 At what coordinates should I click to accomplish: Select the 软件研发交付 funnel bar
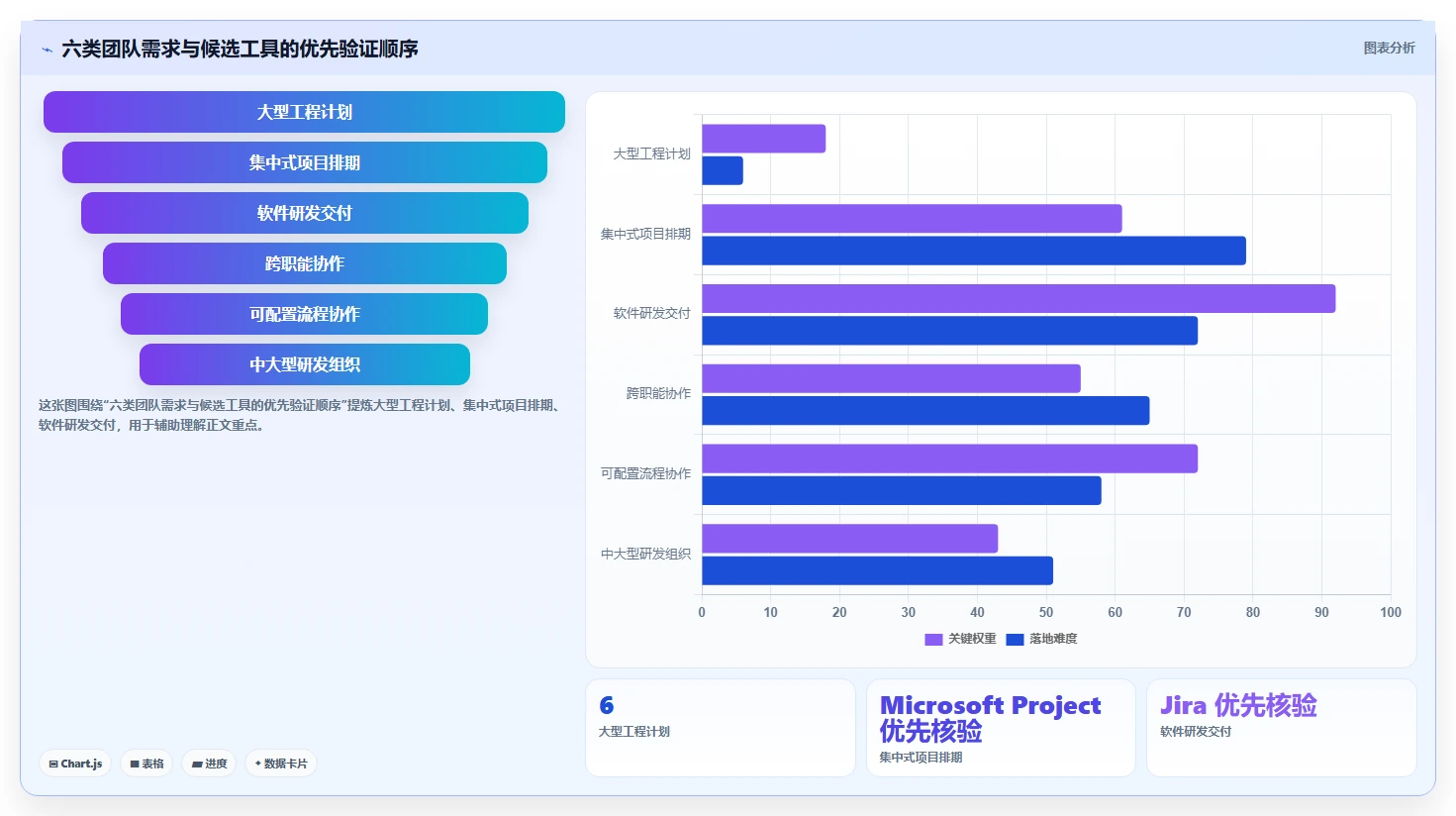click(x=304, y=213)
